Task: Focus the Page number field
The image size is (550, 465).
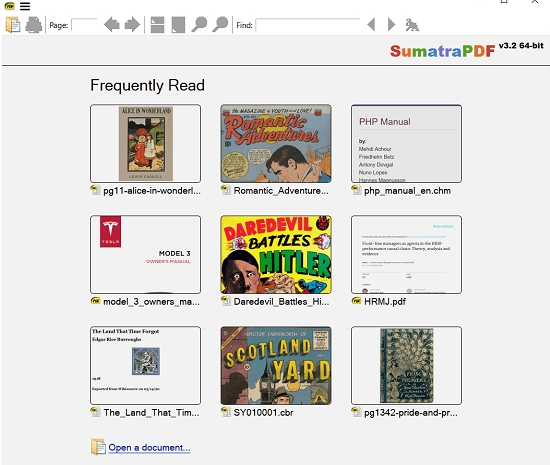Action: tap(84, 25)
